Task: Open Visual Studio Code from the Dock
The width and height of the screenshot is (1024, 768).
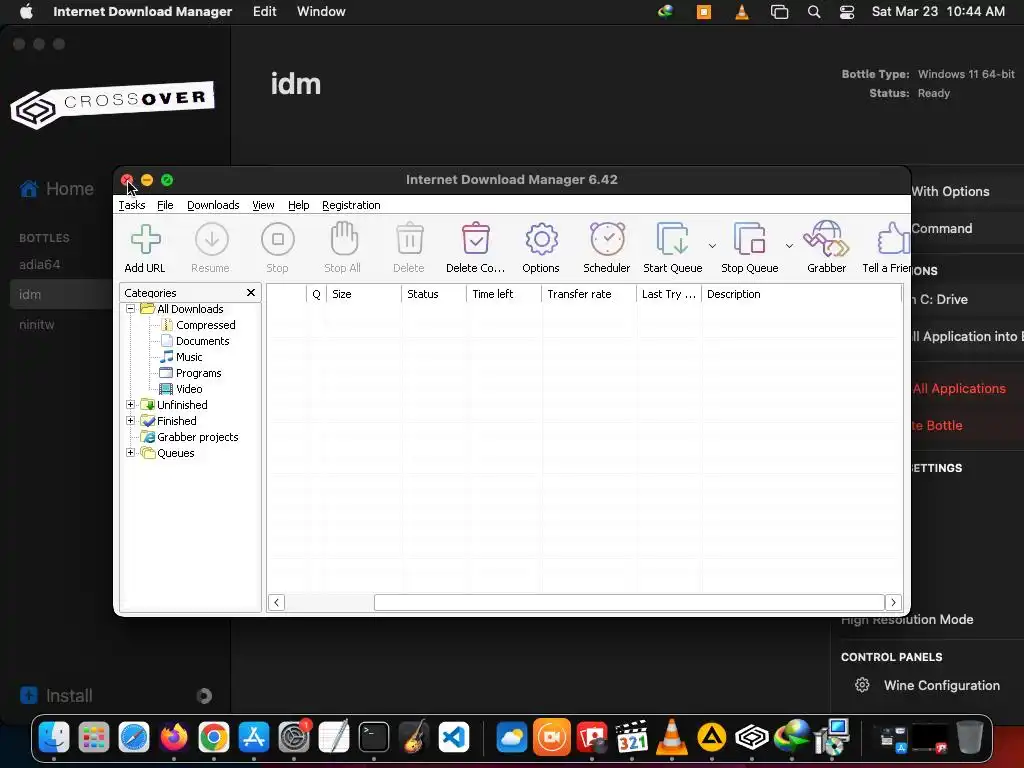Action: [454, 737]
